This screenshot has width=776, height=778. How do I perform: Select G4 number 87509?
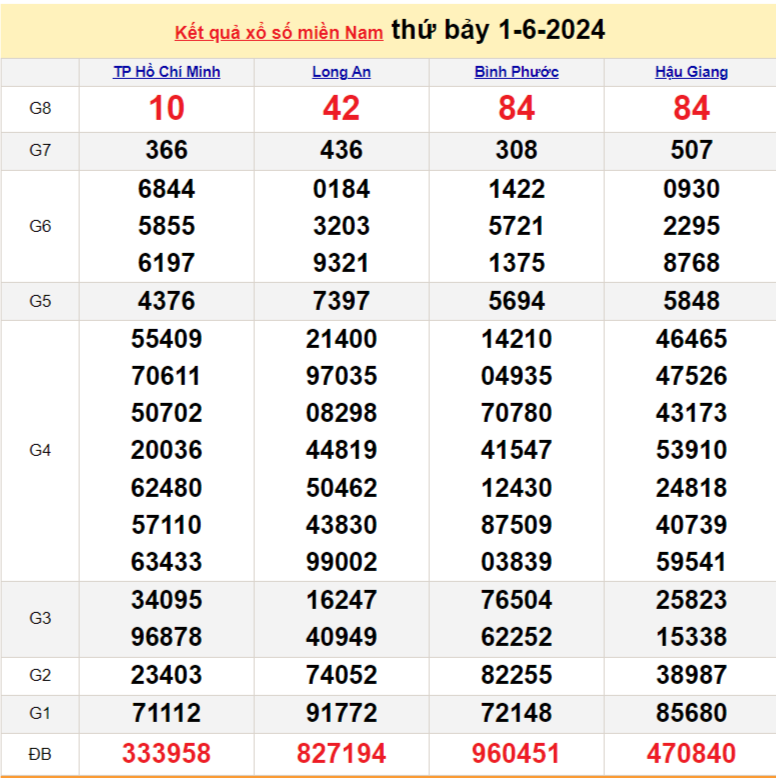(x=517, y=525)
